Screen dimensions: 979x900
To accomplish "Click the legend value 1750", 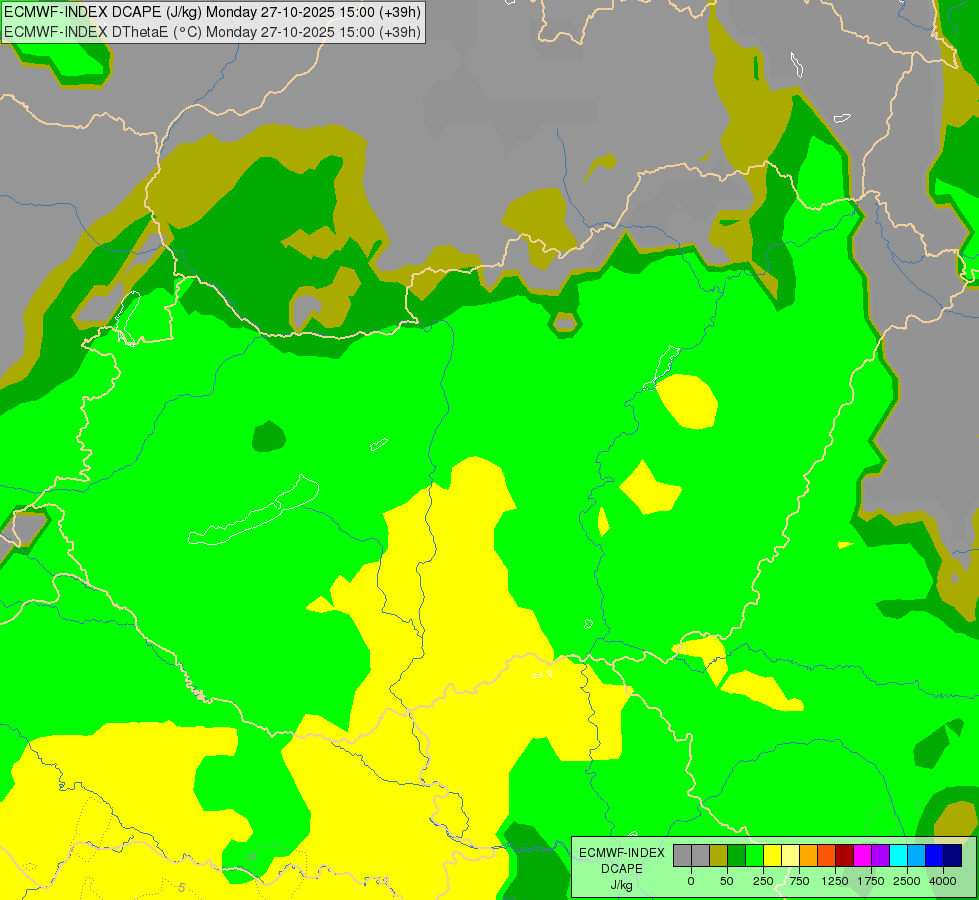I will point(871,881).
